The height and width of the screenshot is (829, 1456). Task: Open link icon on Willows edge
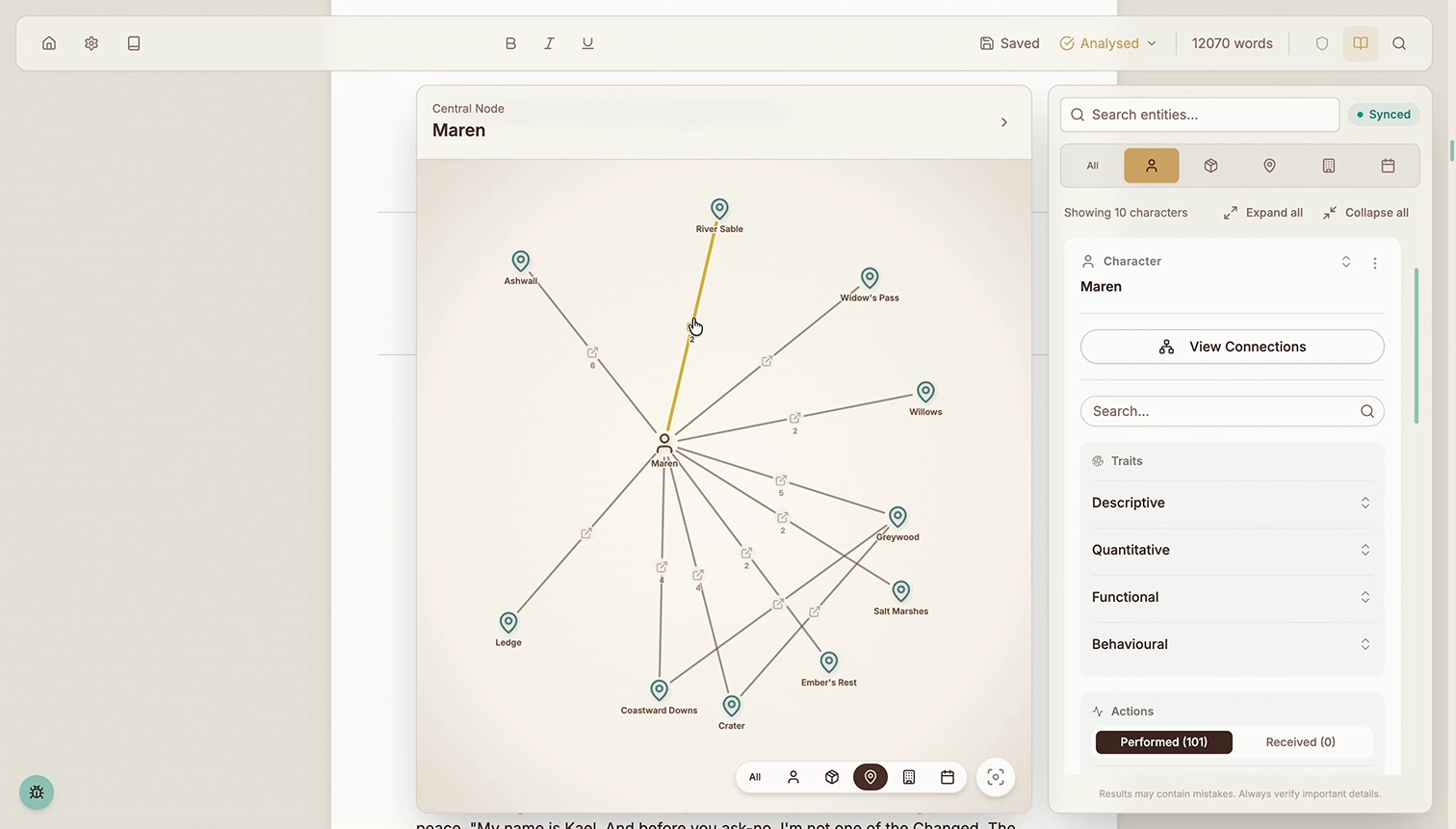coord(794,418)
